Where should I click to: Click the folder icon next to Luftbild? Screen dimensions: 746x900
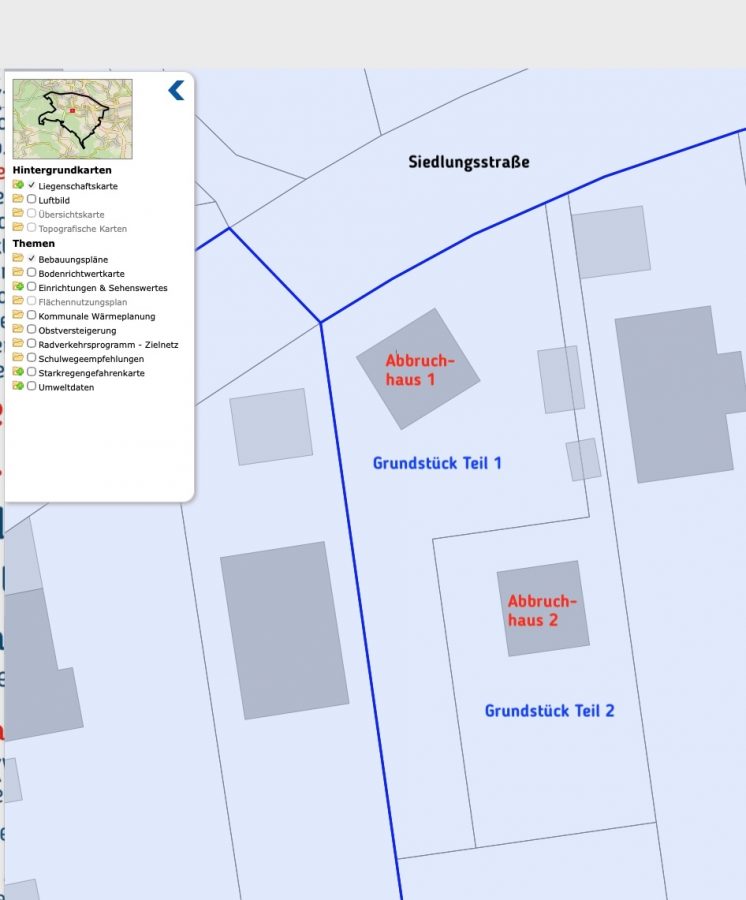click(x=18, y=199)
